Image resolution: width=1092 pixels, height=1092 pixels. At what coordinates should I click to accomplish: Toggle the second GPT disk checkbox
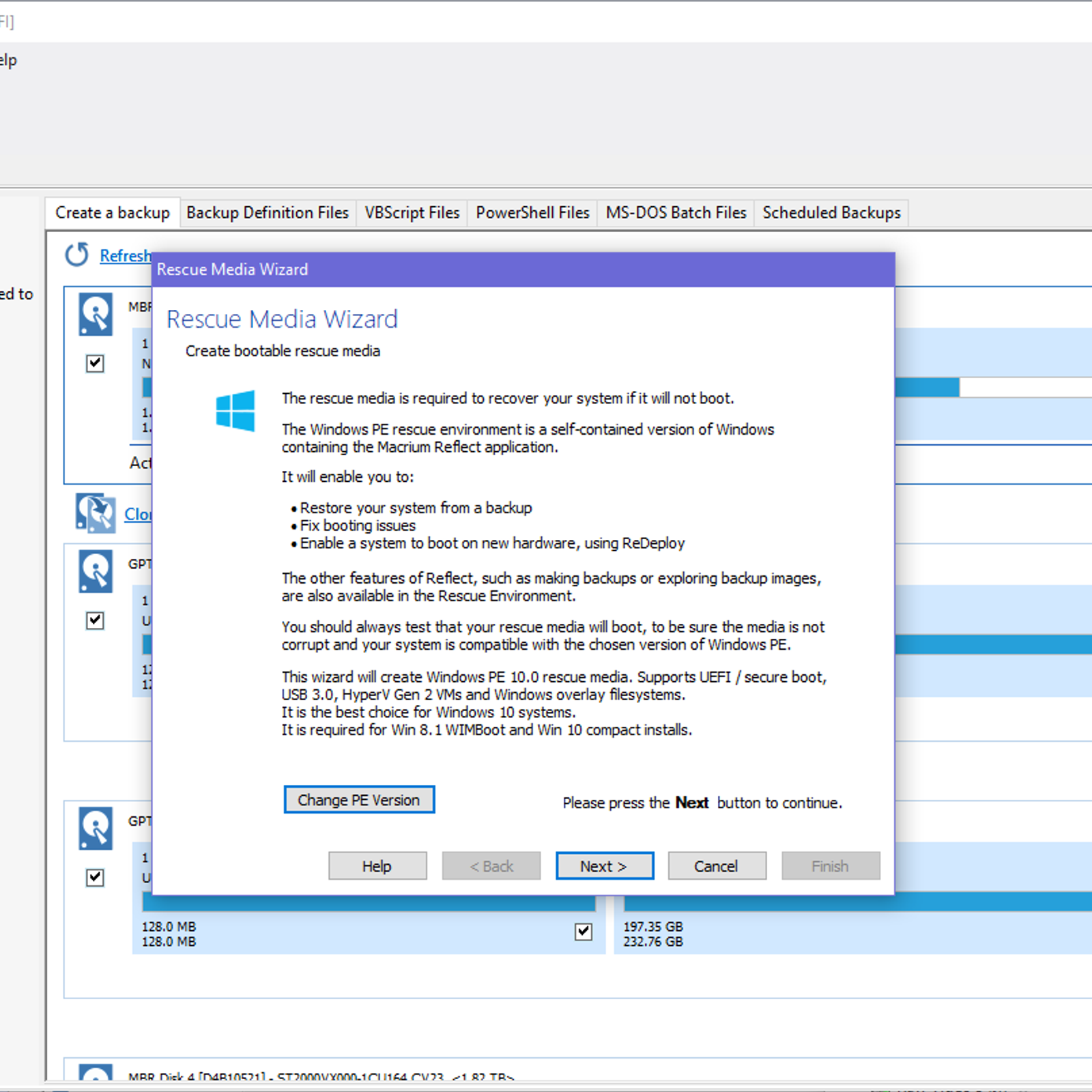click(96, 877)
